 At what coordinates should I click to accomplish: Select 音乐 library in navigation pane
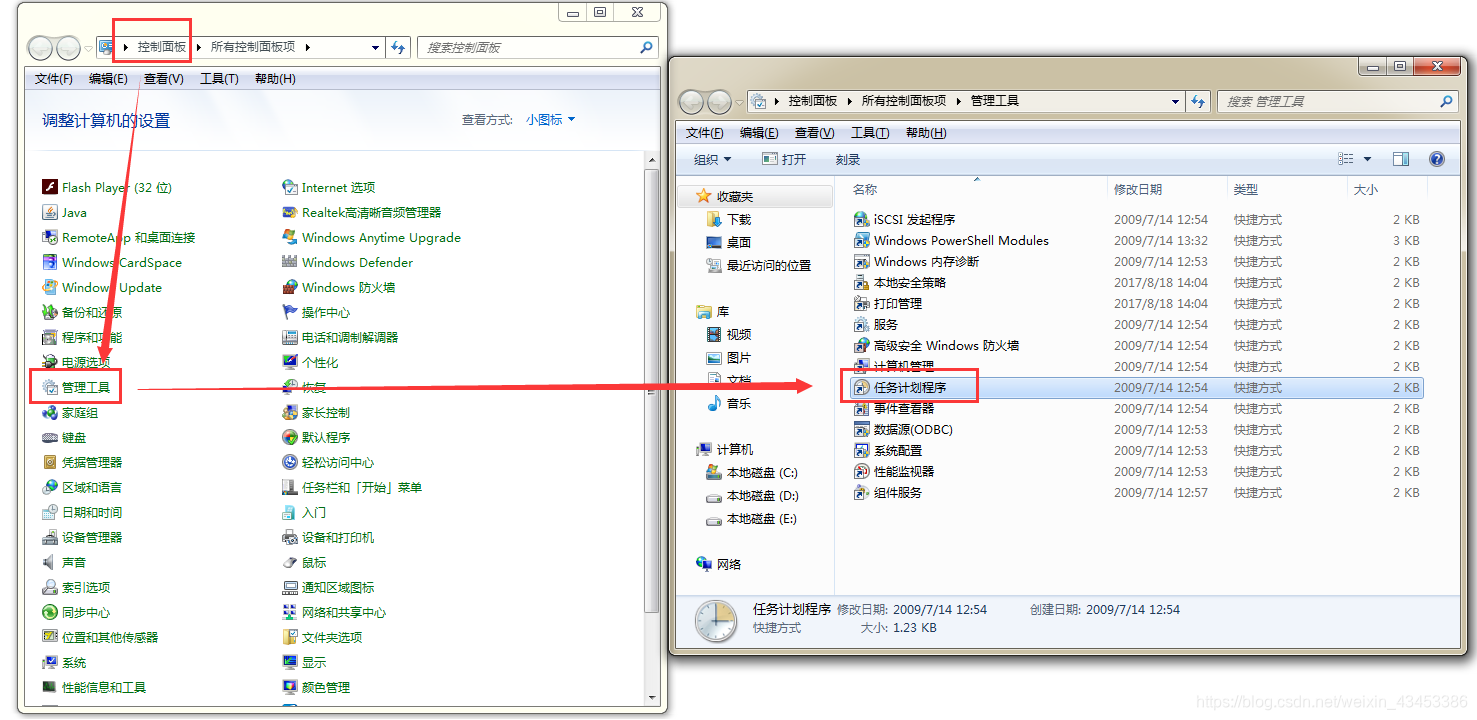pos(739,403)
